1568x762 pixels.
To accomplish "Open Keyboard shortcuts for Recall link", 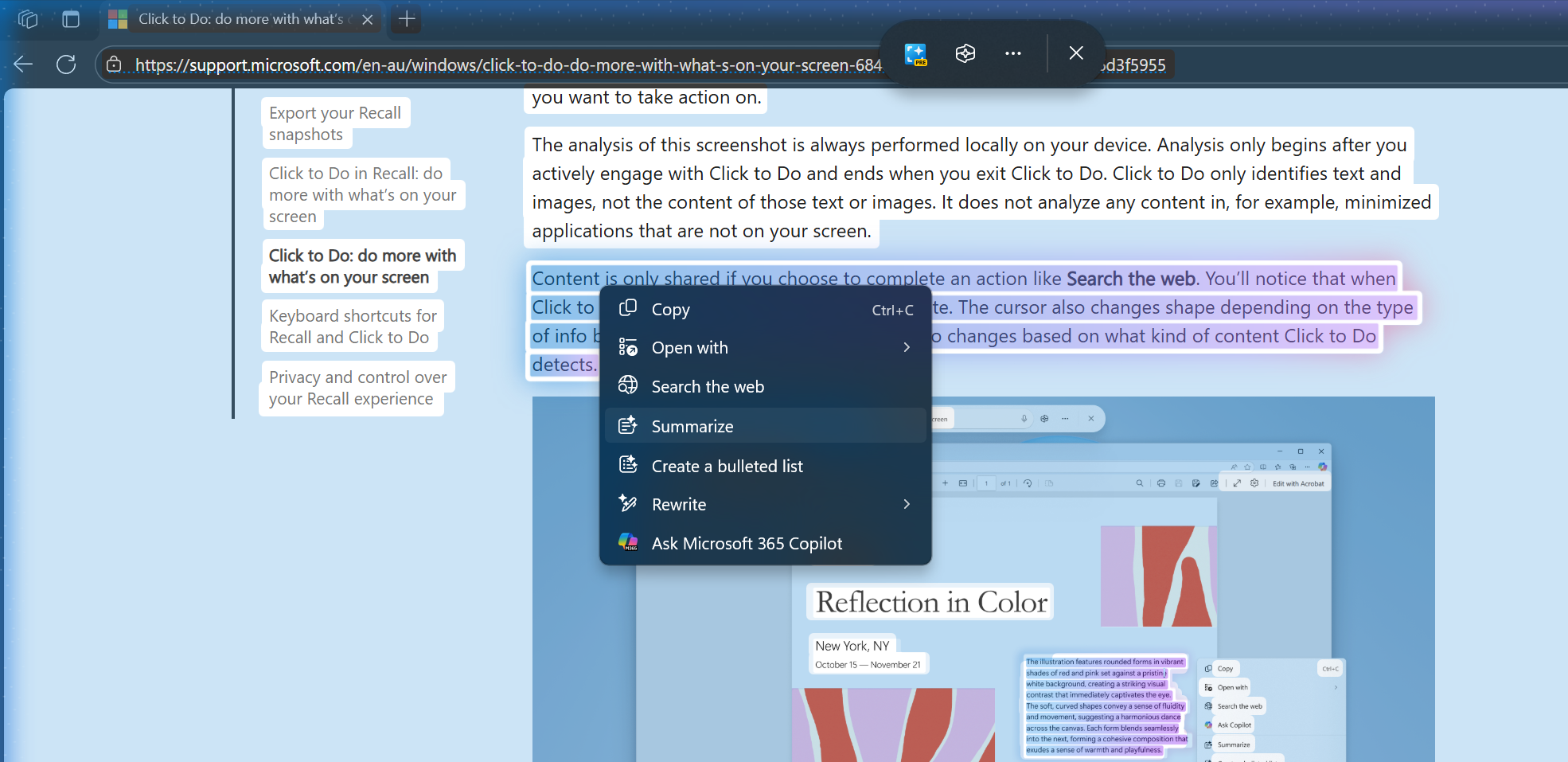I will pyautogui.click(x=353, y=326).
